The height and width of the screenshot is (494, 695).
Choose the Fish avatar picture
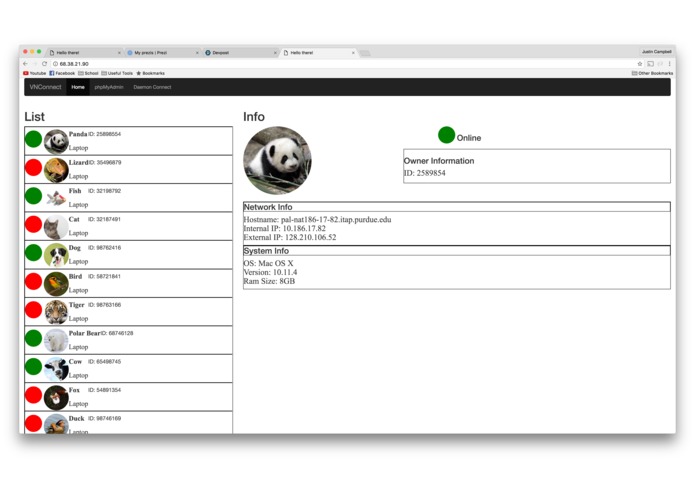56,198
